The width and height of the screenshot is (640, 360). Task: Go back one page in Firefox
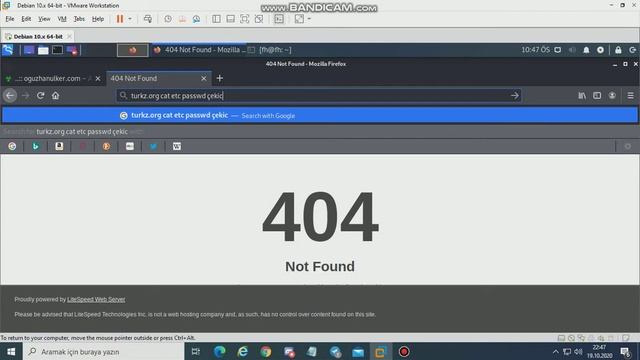(x=10, y=96)
